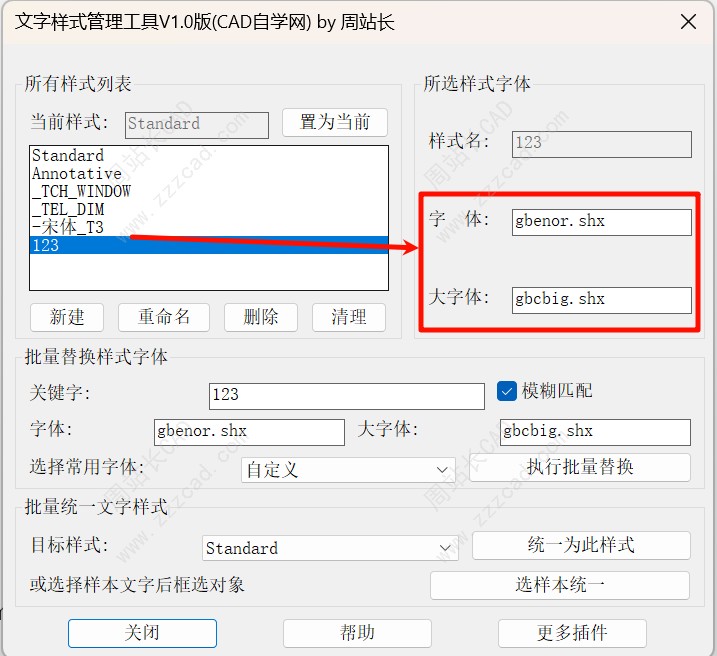Image resolution: width=717 pixels, height=656 pixels.
Task: Click the 置为当前 button
Action: (334, 123)
